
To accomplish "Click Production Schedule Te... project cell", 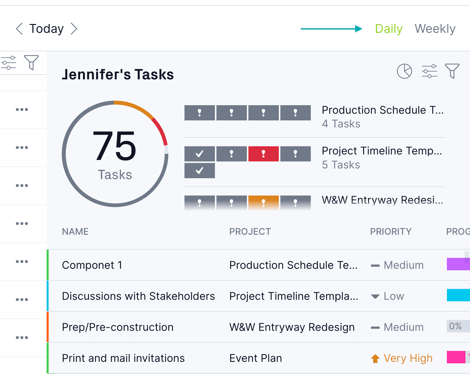I will point(293,265).
